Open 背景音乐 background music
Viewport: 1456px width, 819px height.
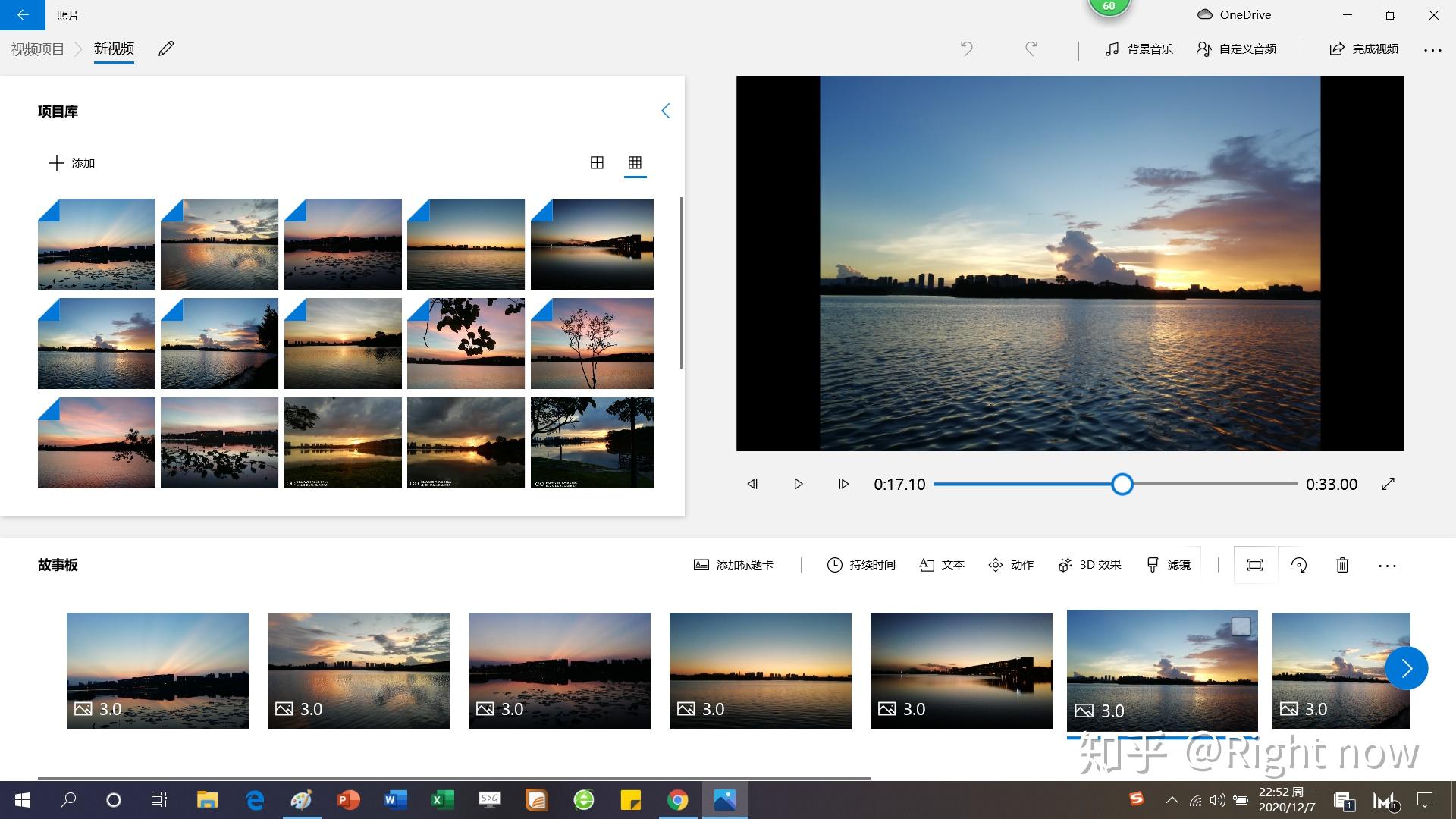coord(1139,49)
